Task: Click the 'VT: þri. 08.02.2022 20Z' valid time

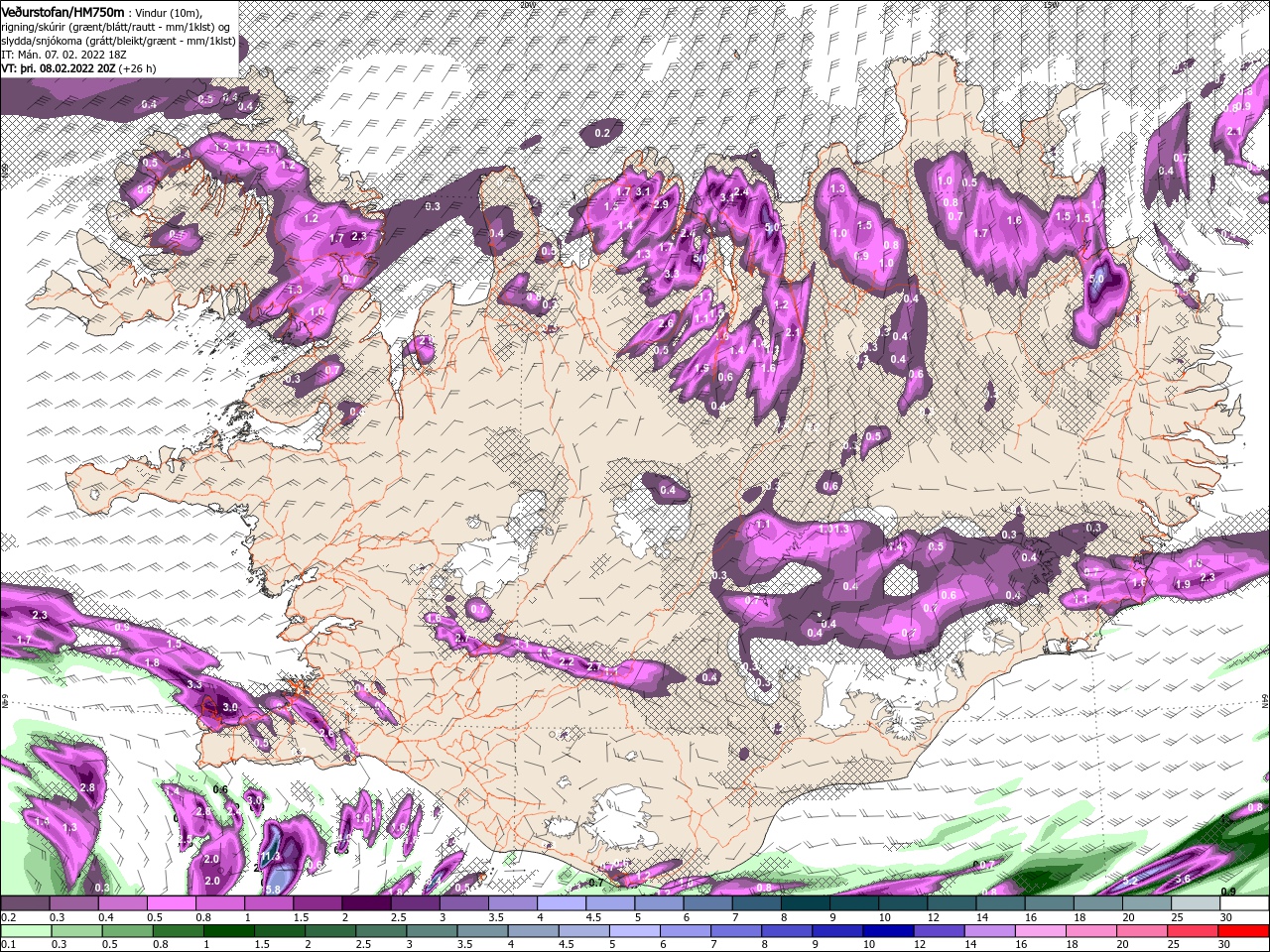Action: (x=59, y=68)
